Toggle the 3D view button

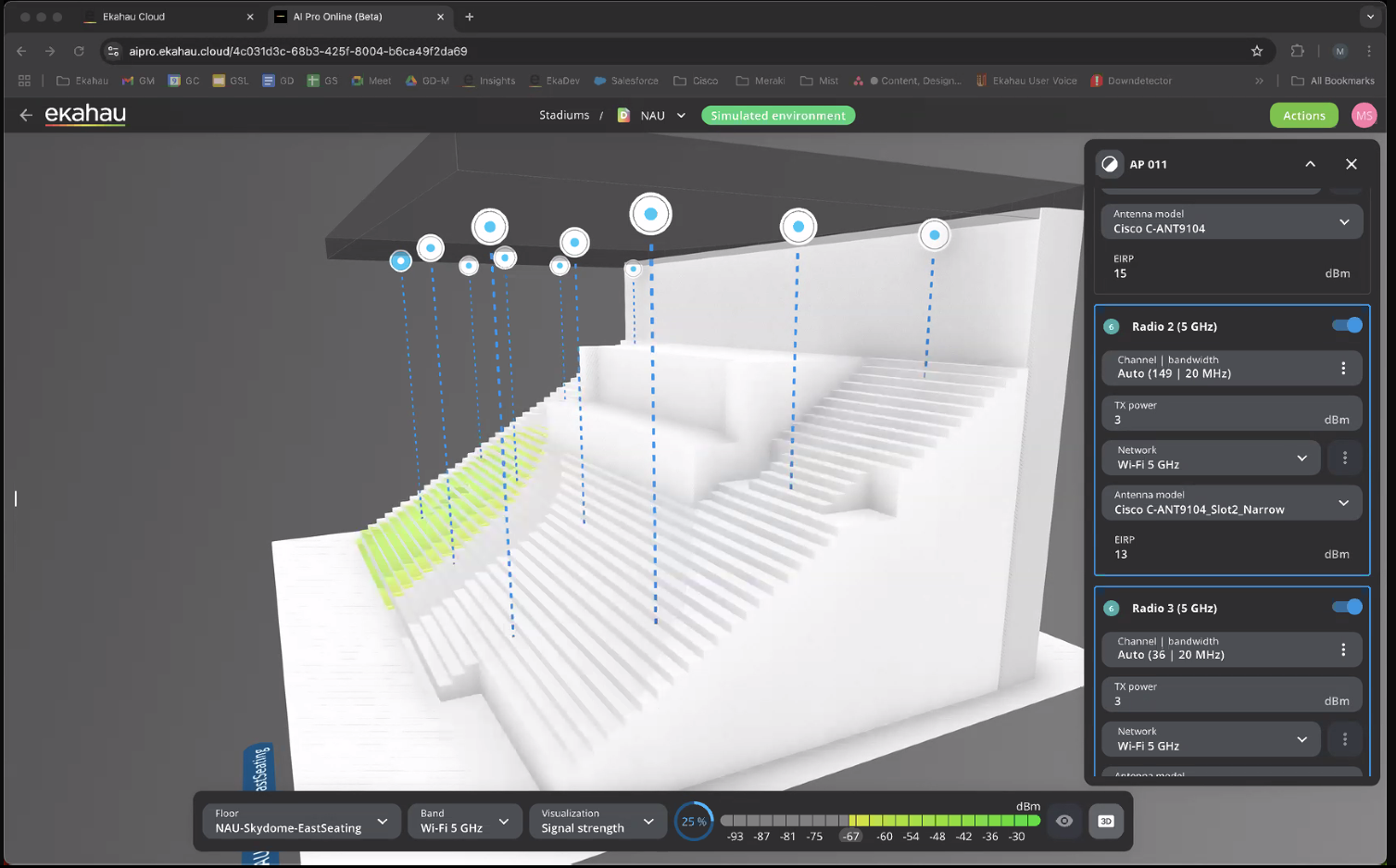(1105, 821)
